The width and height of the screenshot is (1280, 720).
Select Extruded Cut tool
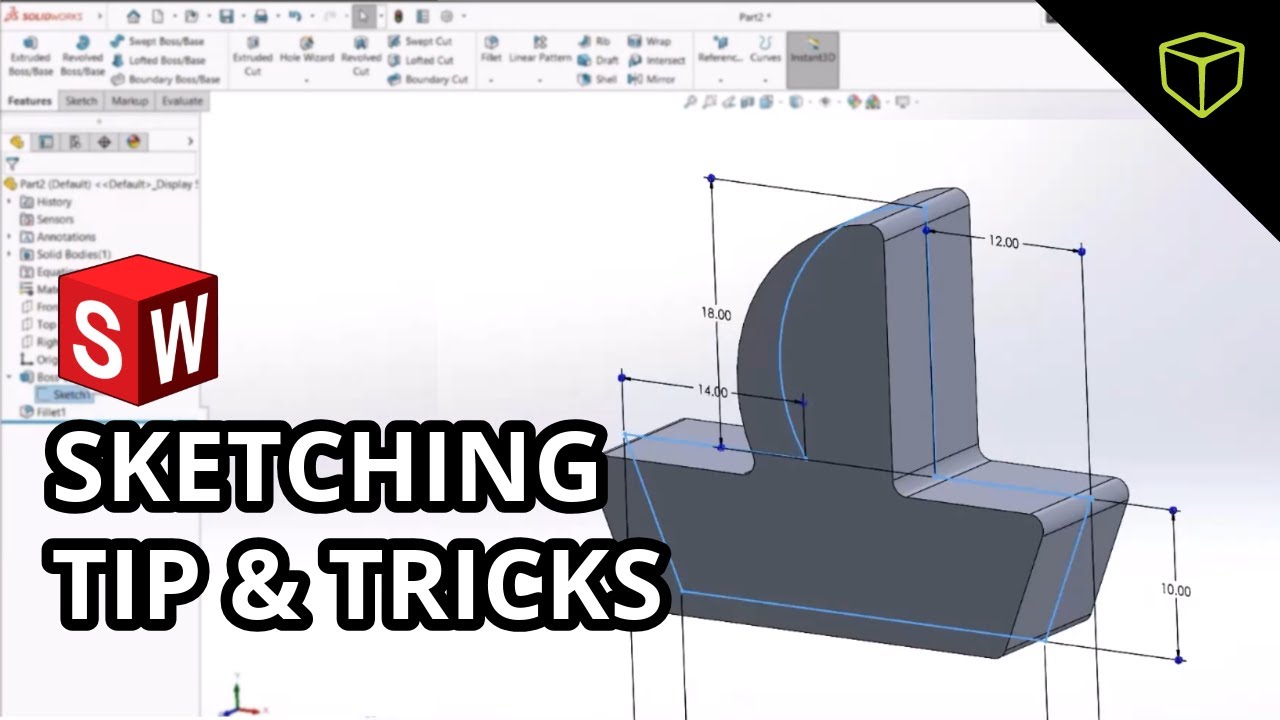tap(252, 56)
